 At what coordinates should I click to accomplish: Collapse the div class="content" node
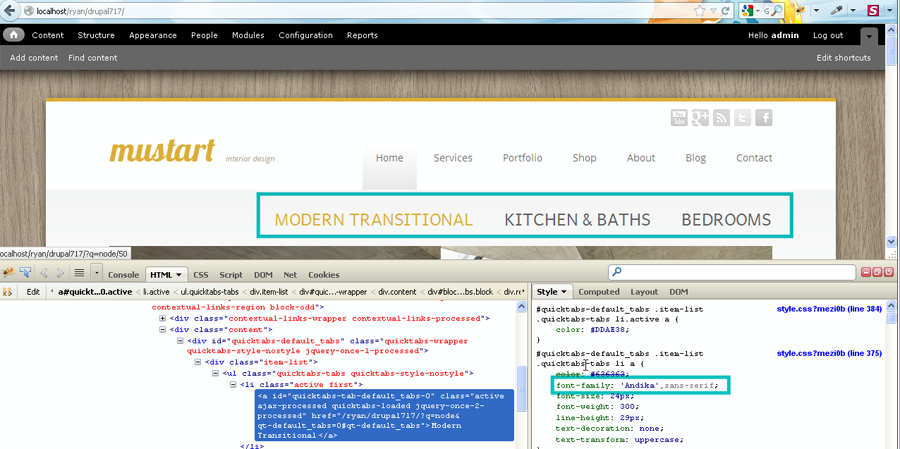163,329
